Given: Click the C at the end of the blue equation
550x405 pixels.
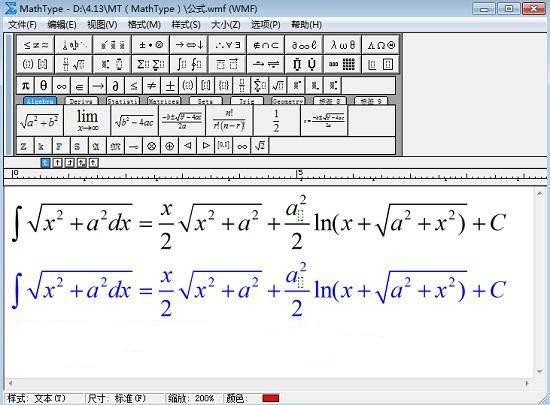Looking at the screenshot, I should pyautogui.click(x=498, y=290).
